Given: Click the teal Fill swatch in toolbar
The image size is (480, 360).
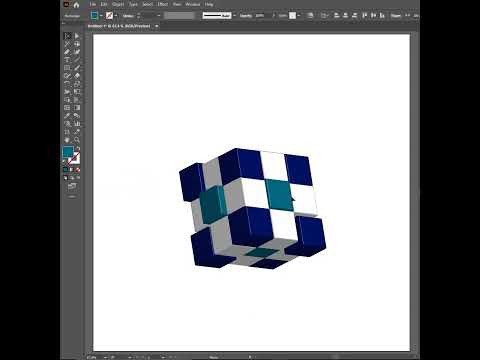Looking at the screenshot, I should 68,152.
